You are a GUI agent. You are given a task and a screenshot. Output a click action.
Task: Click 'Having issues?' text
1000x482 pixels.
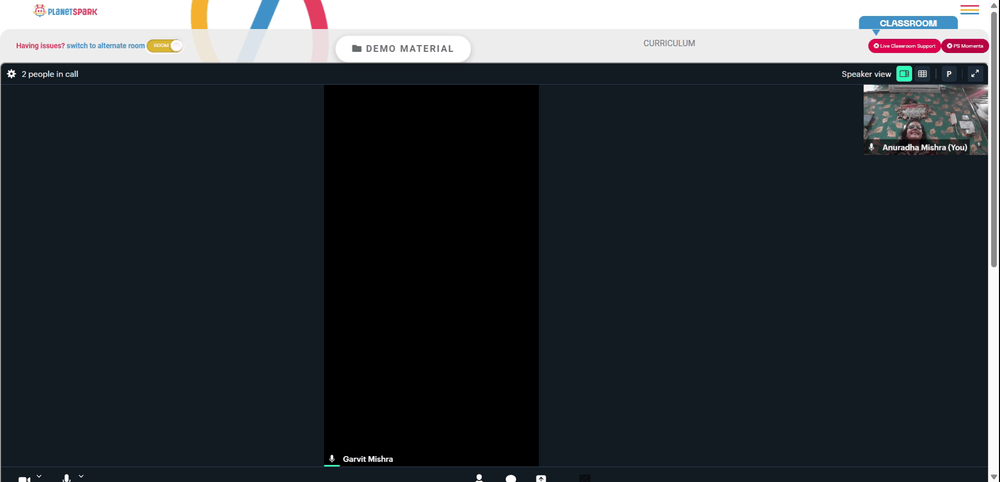(x=40, y=46)
